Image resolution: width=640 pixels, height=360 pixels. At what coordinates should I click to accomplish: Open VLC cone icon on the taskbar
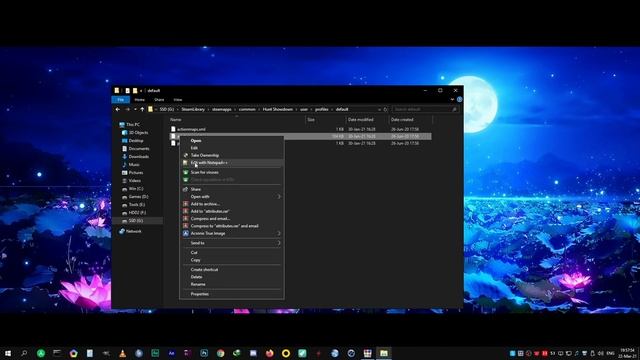pyautogui.click(x=122, y=353)
